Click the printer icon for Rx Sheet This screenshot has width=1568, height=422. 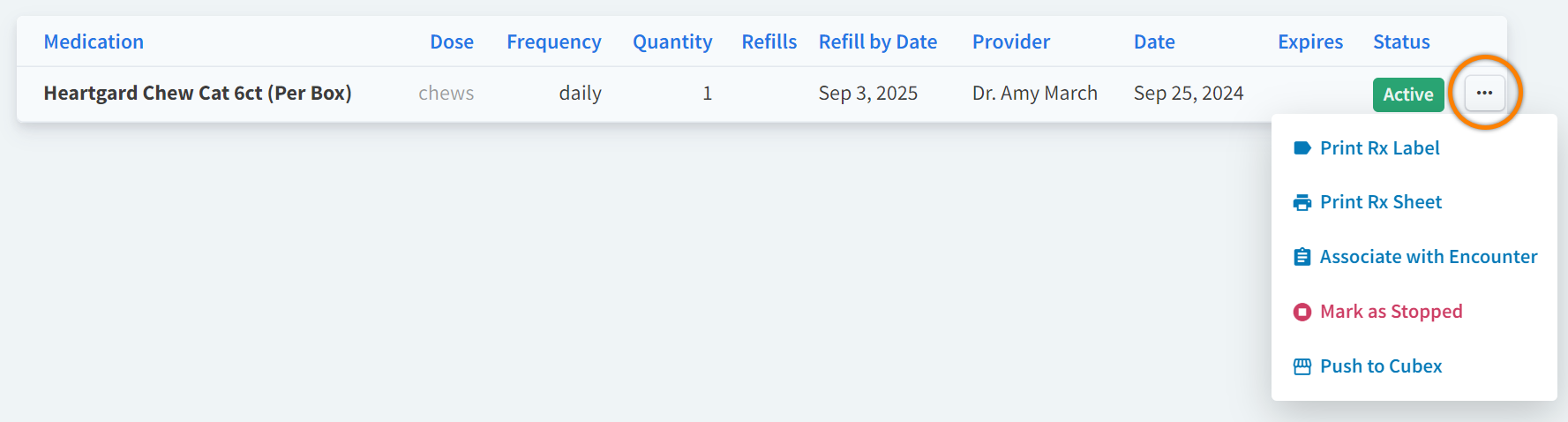tap(1302, 203)
